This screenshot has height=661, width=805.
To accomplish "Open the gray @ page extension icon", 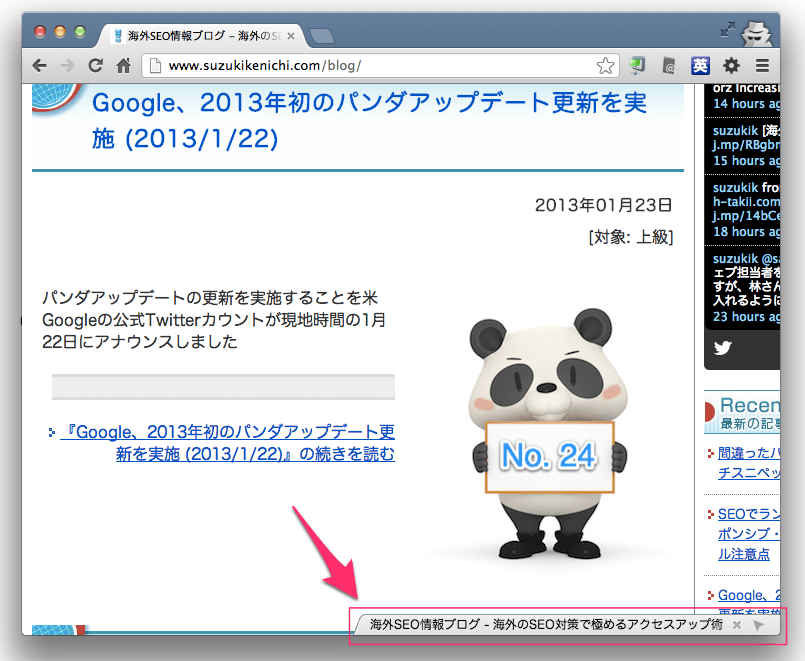I will [x=668, y=66].
